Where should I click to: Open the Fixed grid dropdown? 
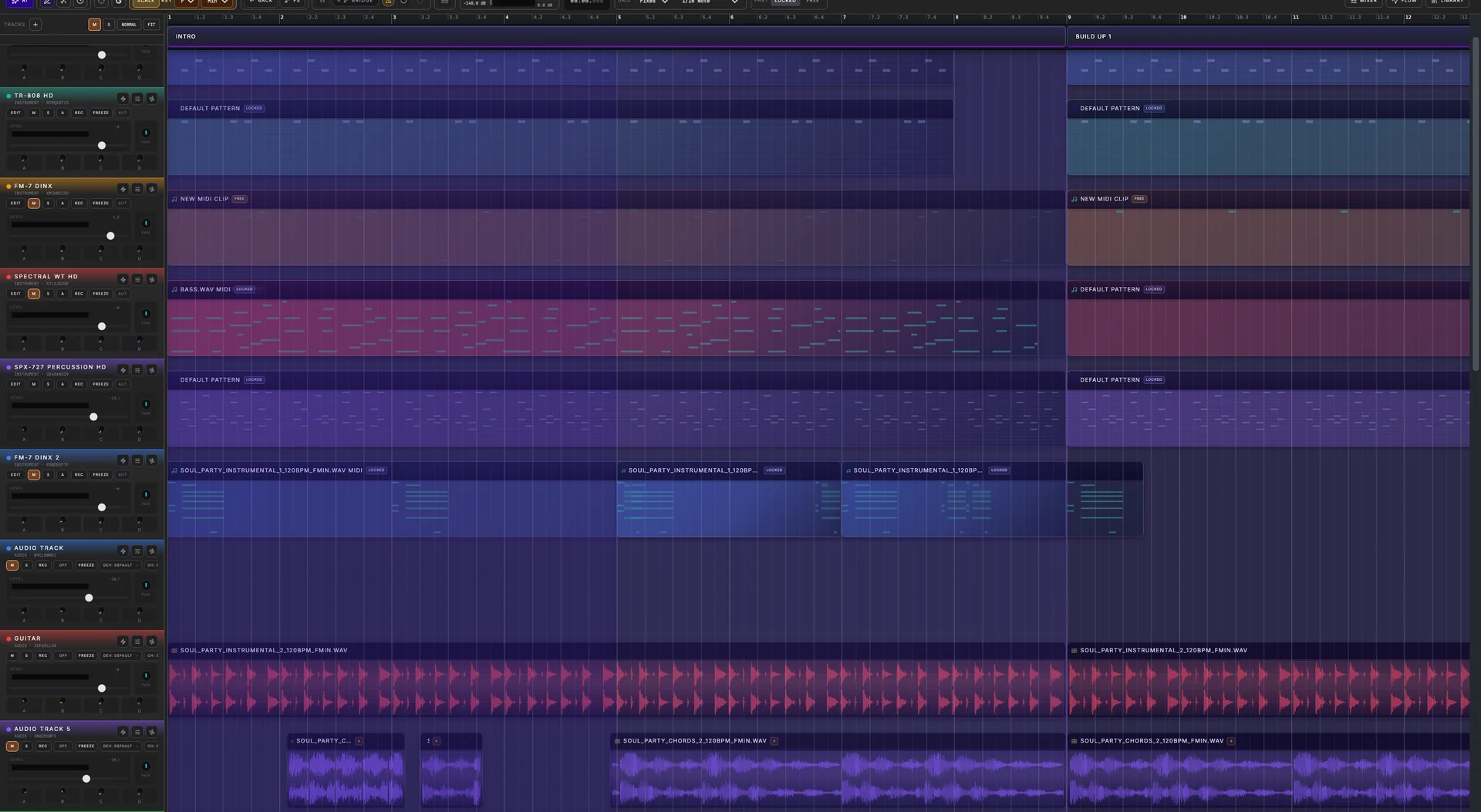click(653, 2)
